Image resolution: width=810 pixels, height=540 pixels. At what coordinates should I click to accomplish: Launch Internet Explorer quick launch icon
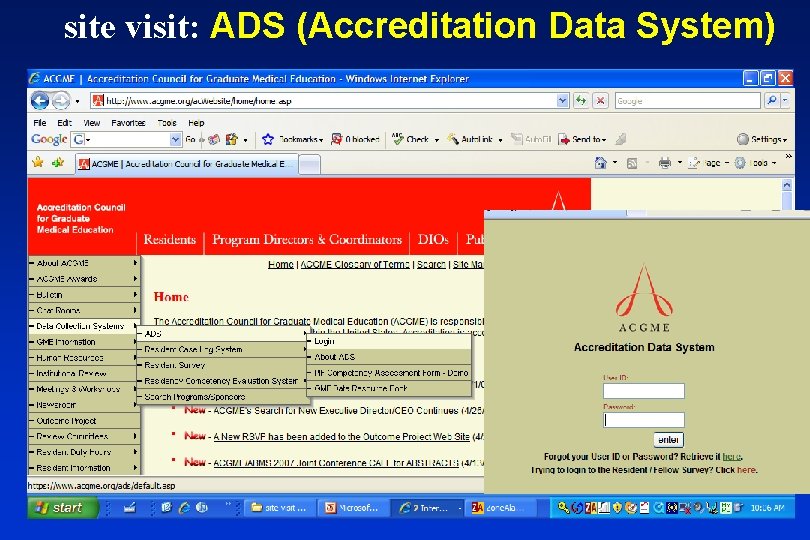point(184,508)
